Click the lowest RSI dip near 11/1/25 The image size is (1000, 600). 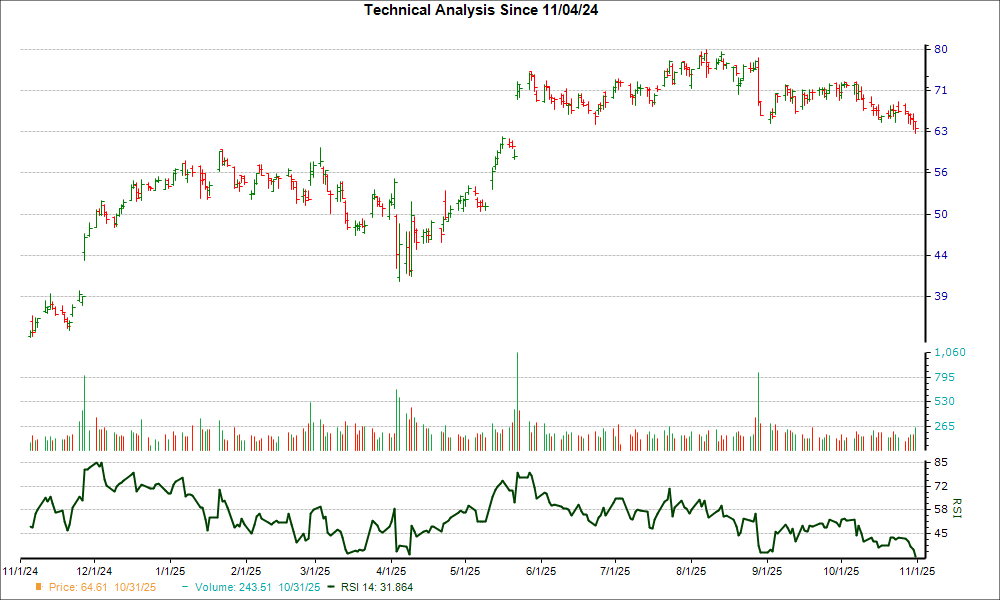tap(915, 557)
